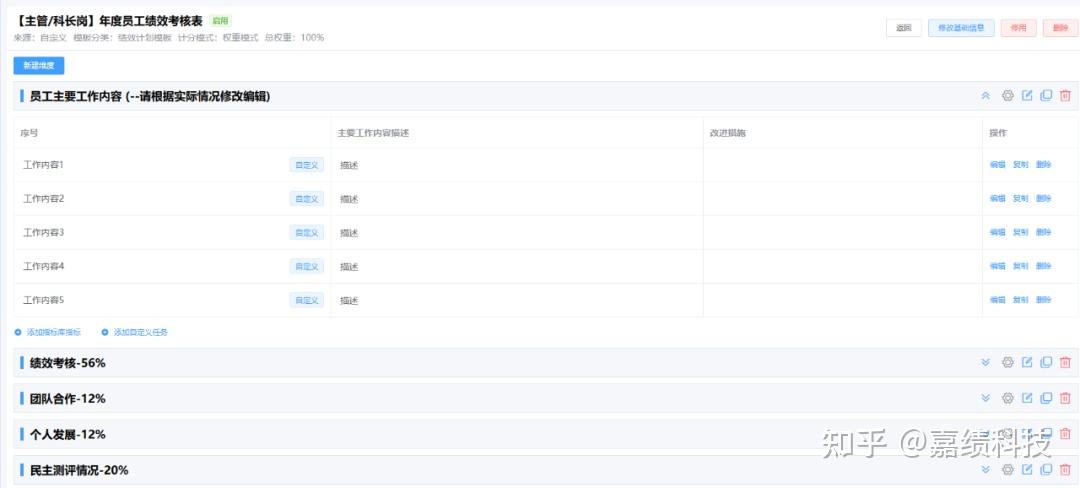Click 删除 in the 工作内容4 row
This screenshot has width=1080, height=488.
(1043, 266)
